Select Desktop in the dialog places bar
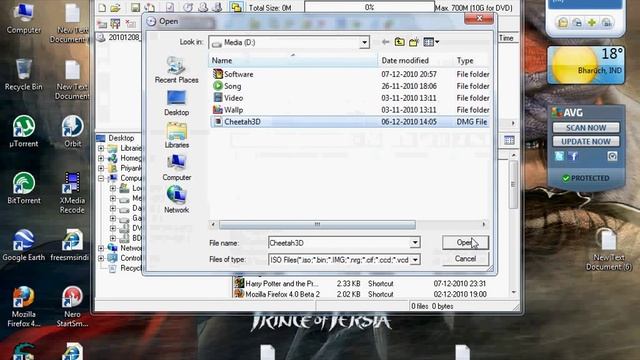 (176, 103)
